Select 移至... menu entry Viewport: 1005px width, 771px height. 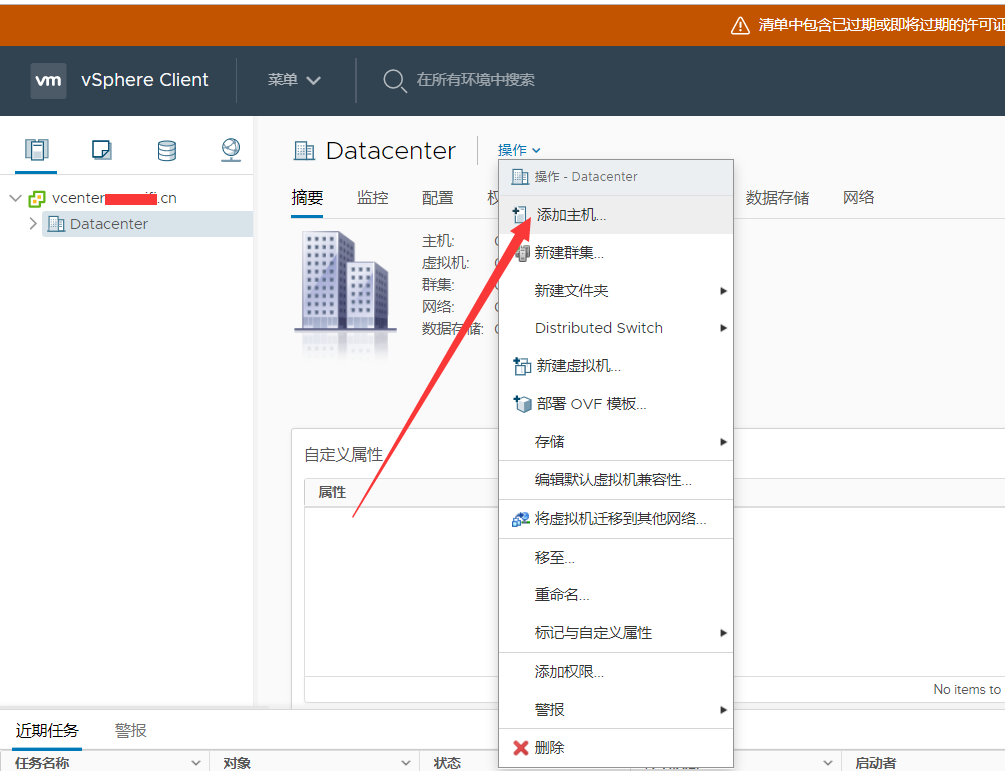tap(616, 558)
